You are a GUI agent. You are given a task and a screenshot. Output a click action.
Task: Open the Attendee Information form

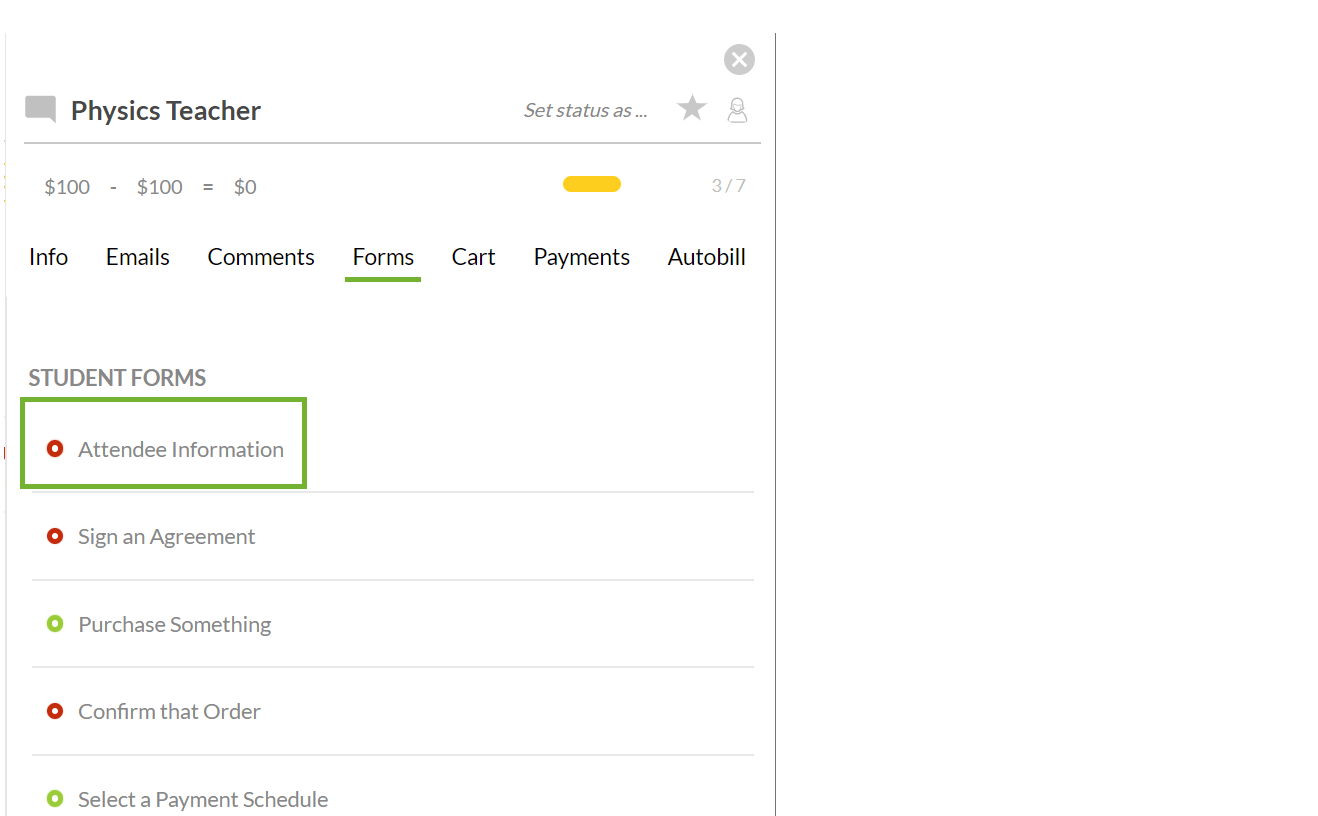pos(181,450)
